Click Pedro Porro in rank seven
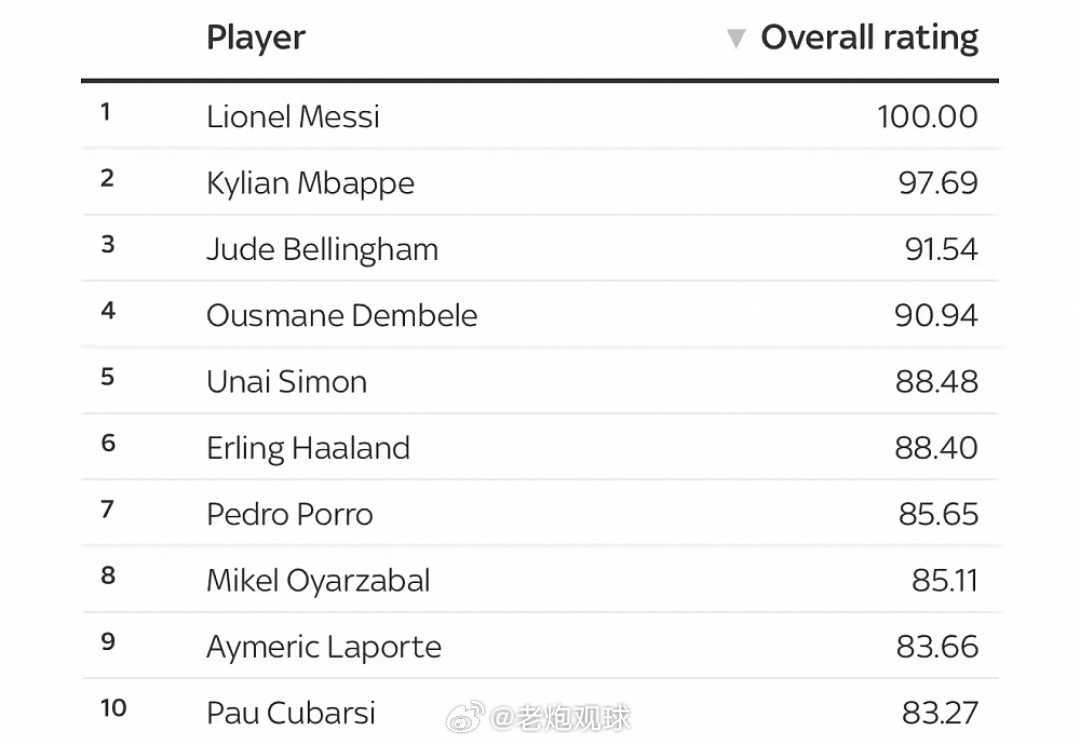Viewport: 1080px width, 744px height. pos(290,515)
